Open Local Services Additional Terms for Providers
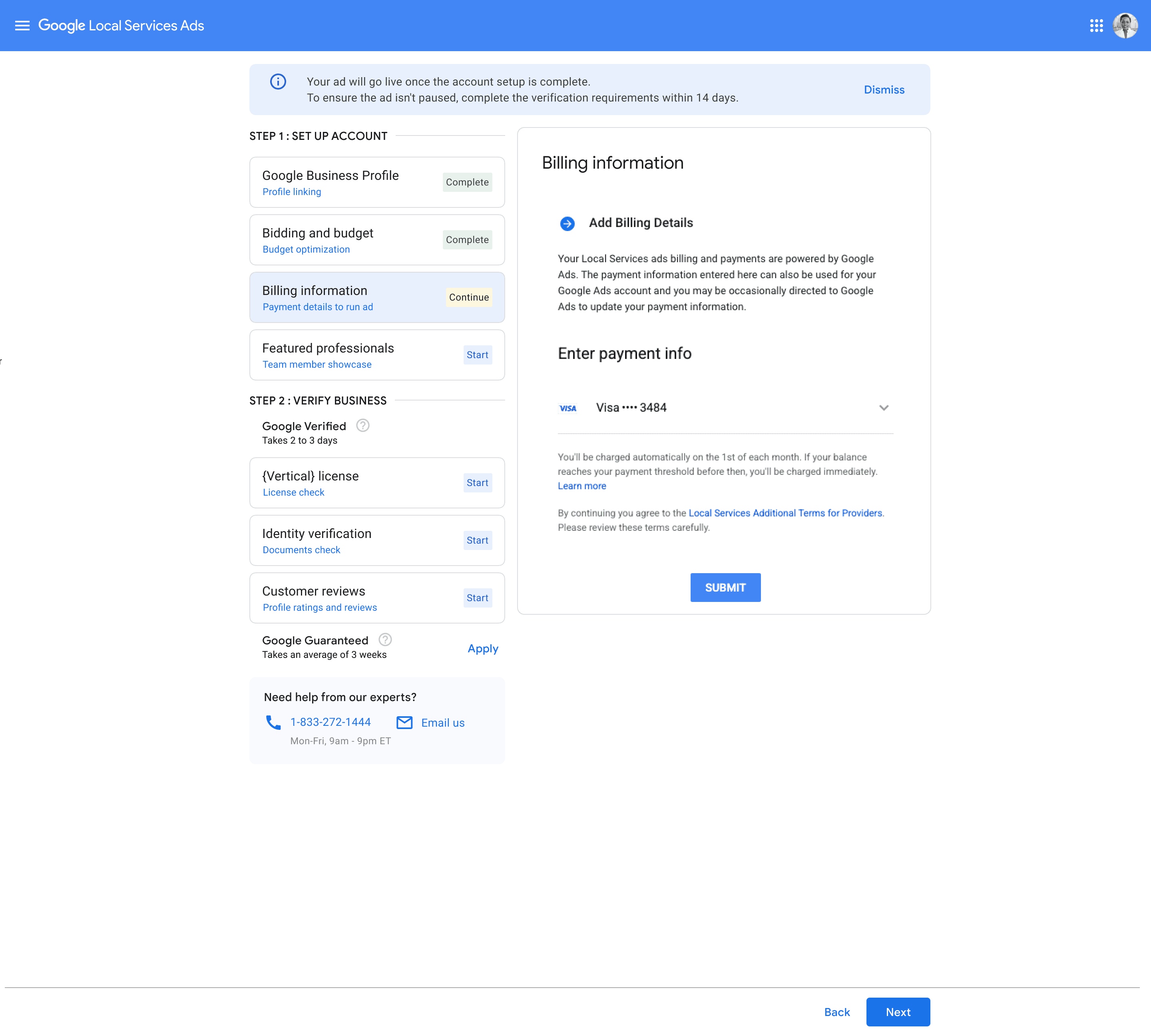The height and width of the screenshot is (1036, 1151). pos(785,513)
